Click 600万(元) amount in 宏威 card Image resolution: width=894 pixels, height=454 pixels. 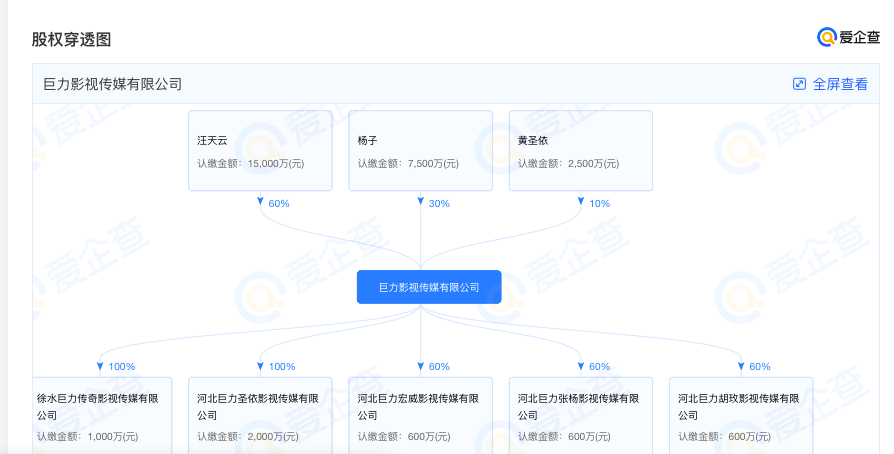(429, 437)
